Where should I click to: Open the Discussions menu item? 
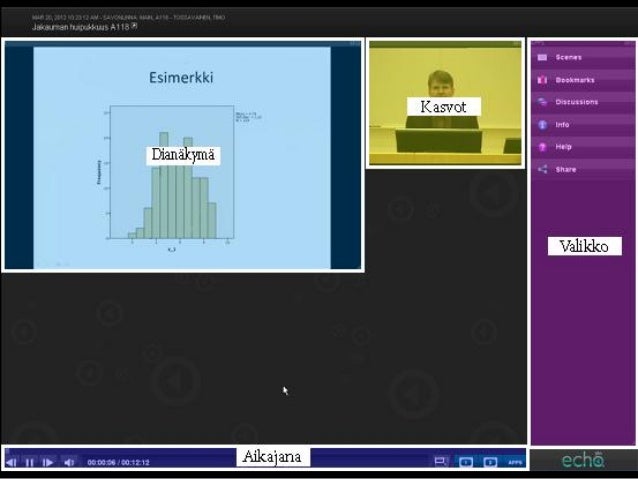tap(583, 102)
